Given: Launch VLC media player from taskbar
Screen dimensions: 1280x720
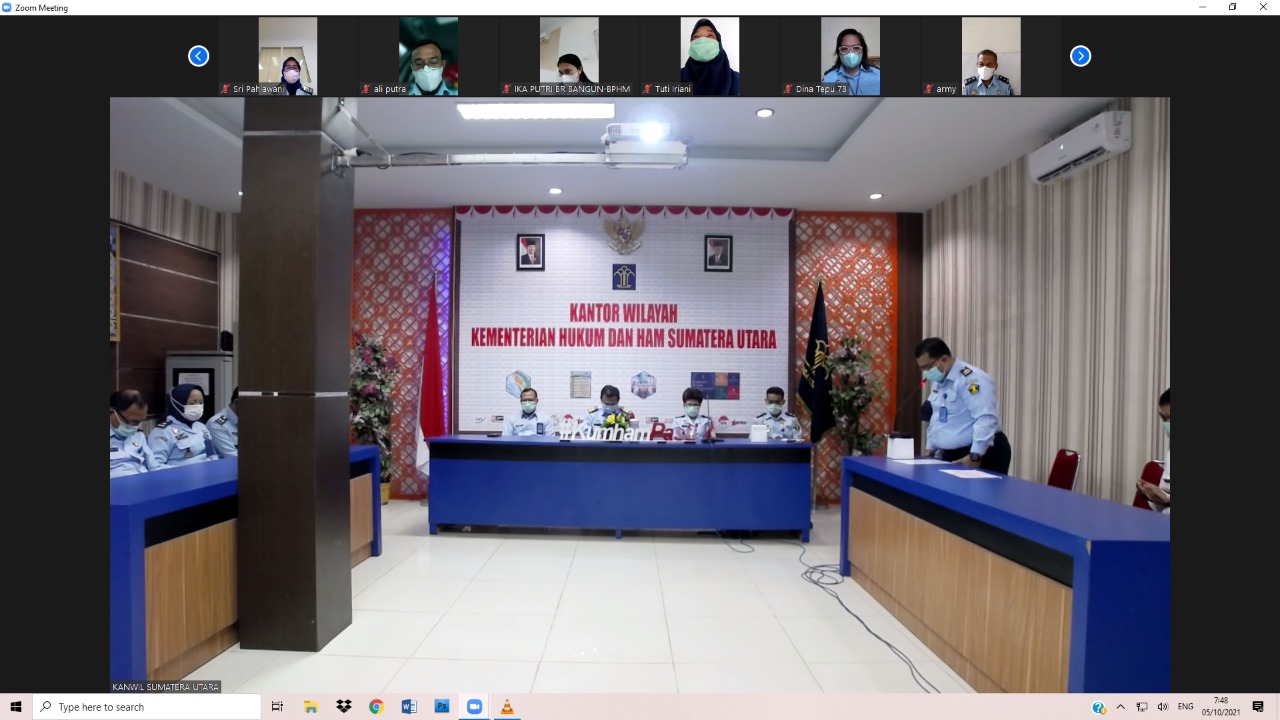Looking at the screenshot, I should pos(507,707).
